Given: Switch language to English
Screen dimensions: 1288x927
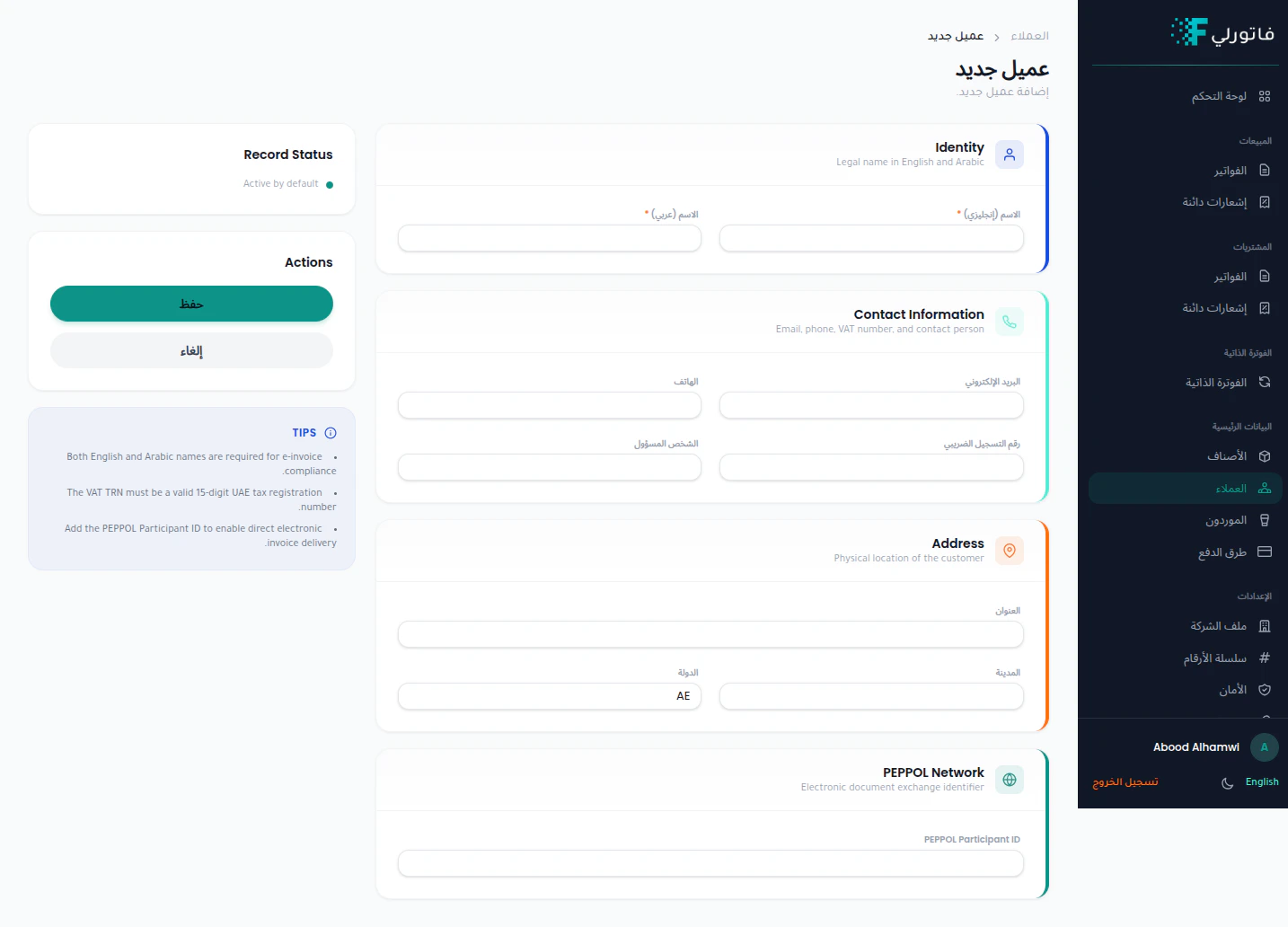Looking at the screenshot, I should click(x=1262, y=782).
